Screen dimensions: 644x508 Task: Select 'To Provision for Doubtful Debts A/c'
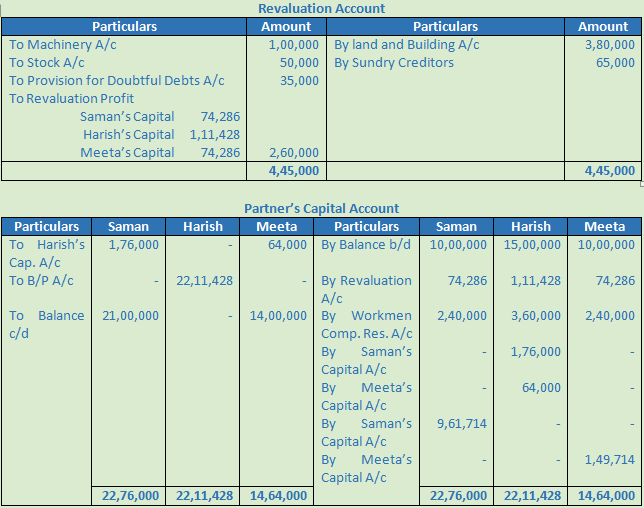point(117,80)
